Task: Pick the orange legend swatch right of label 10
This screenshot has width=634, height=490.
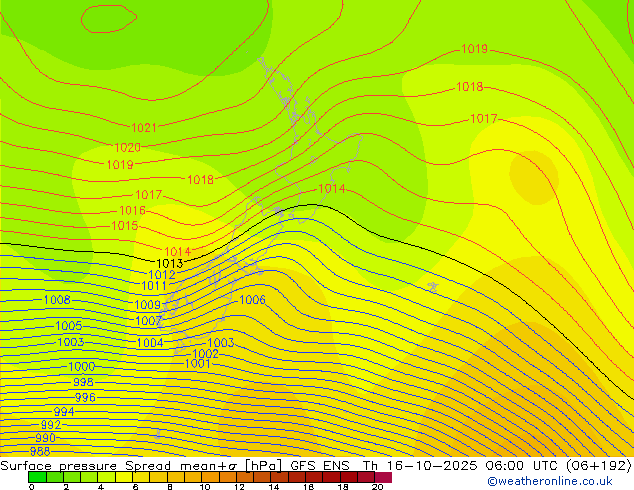Action: click(x=211, y=477)
